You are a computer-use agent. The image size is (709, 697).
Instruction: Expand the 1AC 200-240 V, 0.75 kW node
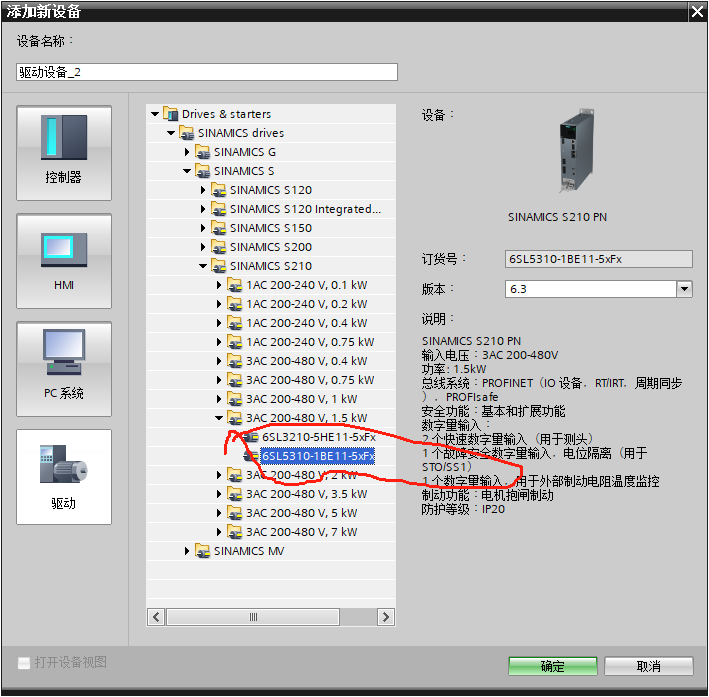[x=219, y=342]
